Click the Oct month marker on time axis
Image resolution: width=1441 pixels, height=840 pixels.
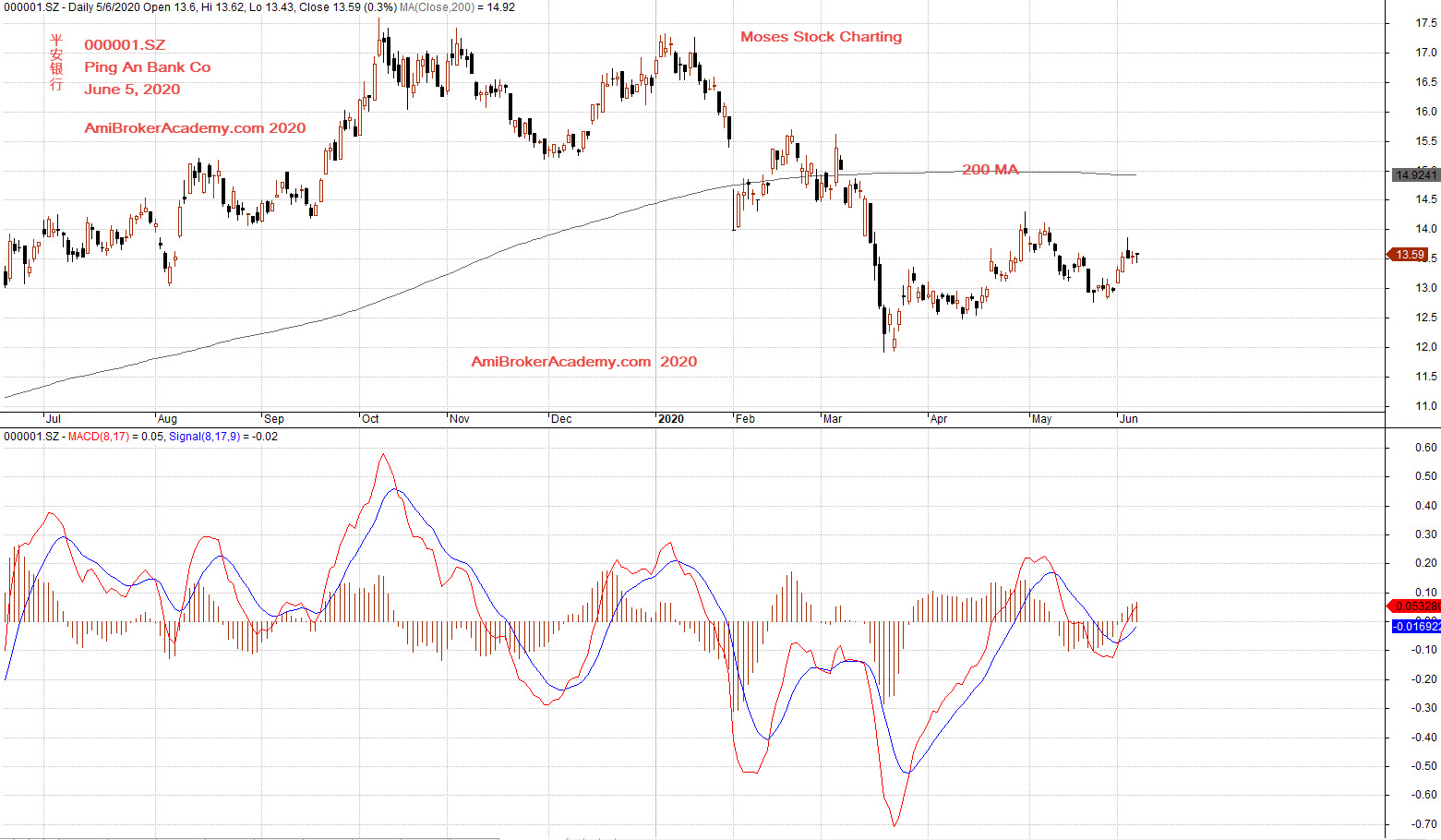(370, 419)
